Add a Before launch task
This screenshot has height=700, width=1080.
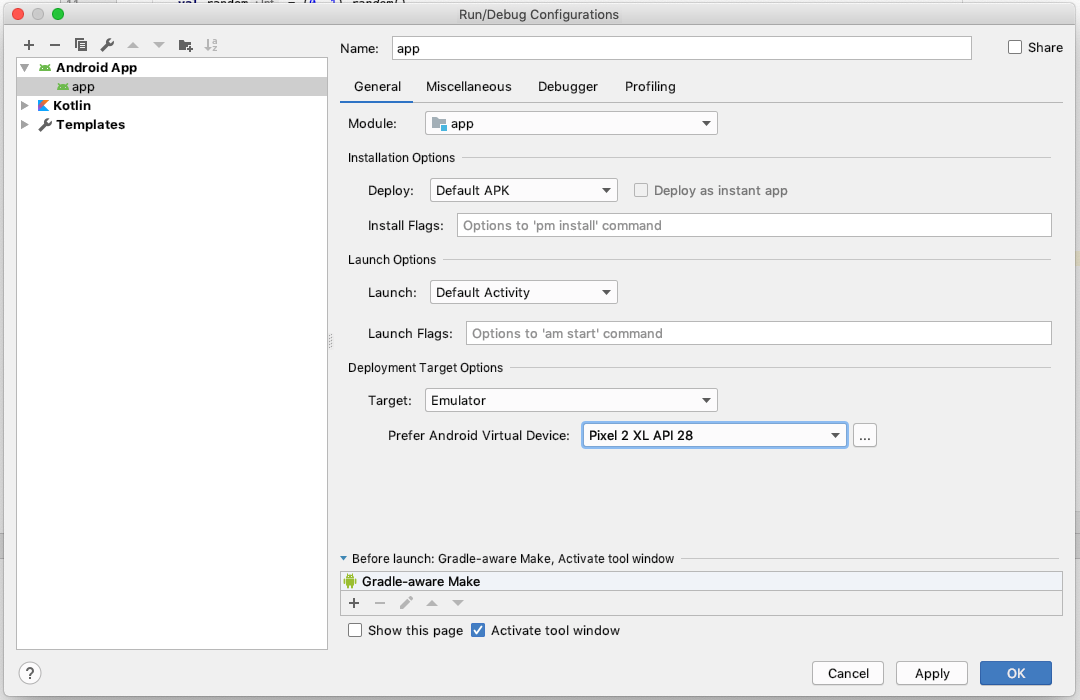coord(354,603)
